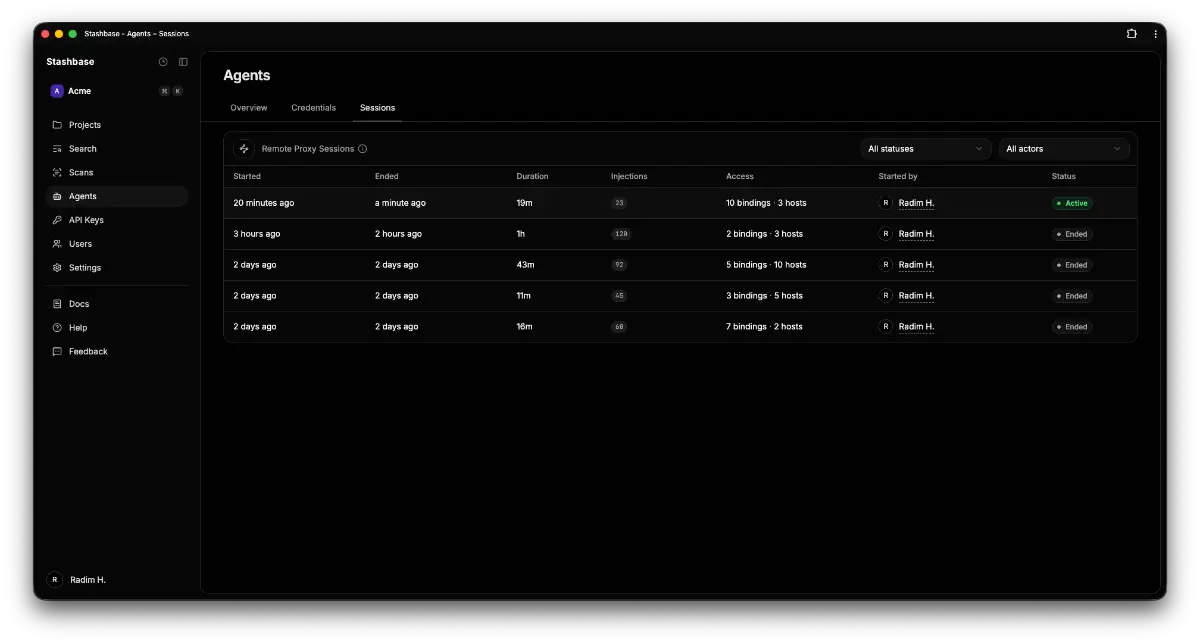
Task: Click the 19m duration value
Action: 525,203
